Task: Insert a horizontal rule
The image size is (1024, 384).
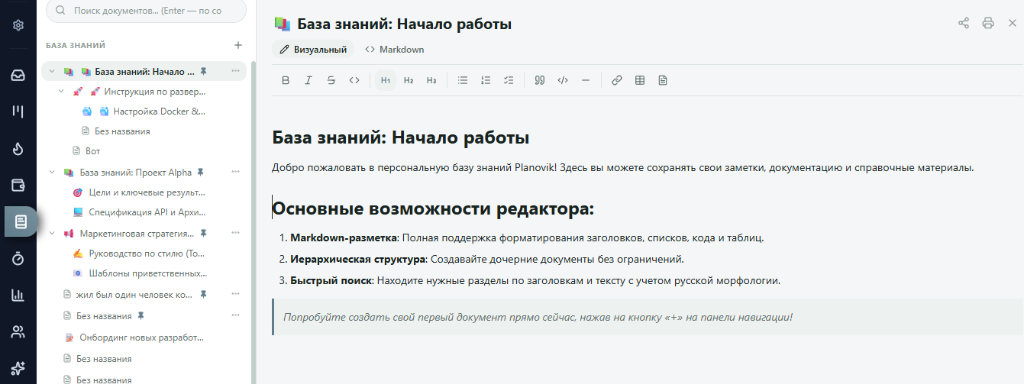Action: tap(585, 80)
